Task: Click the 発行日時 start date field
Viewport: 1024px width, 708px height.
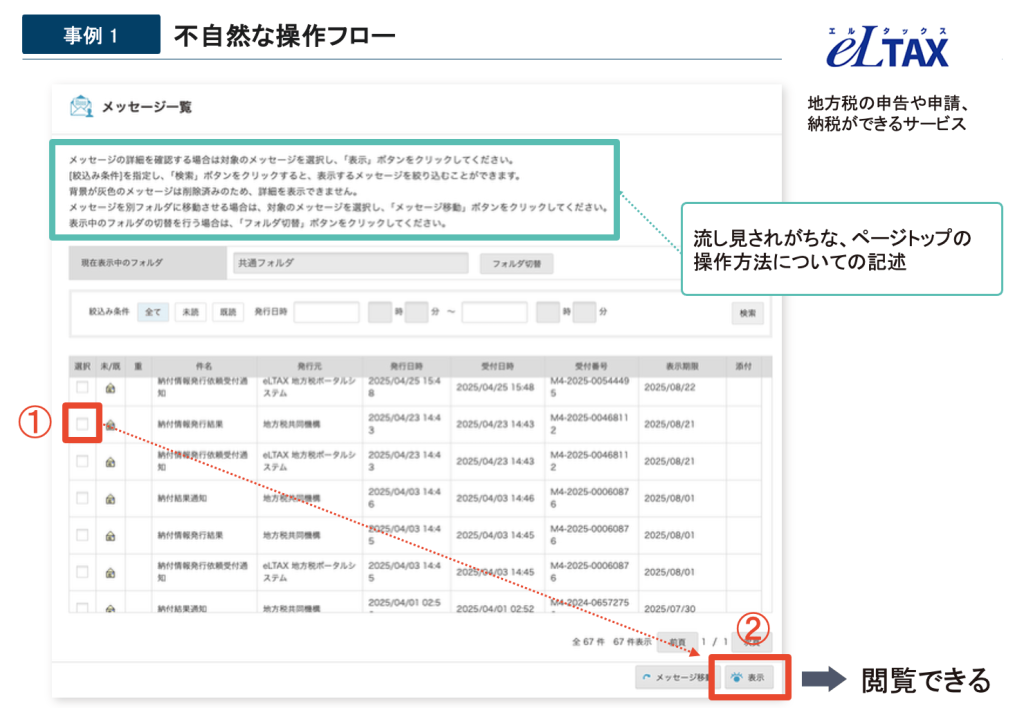Action: pos(326,312)
